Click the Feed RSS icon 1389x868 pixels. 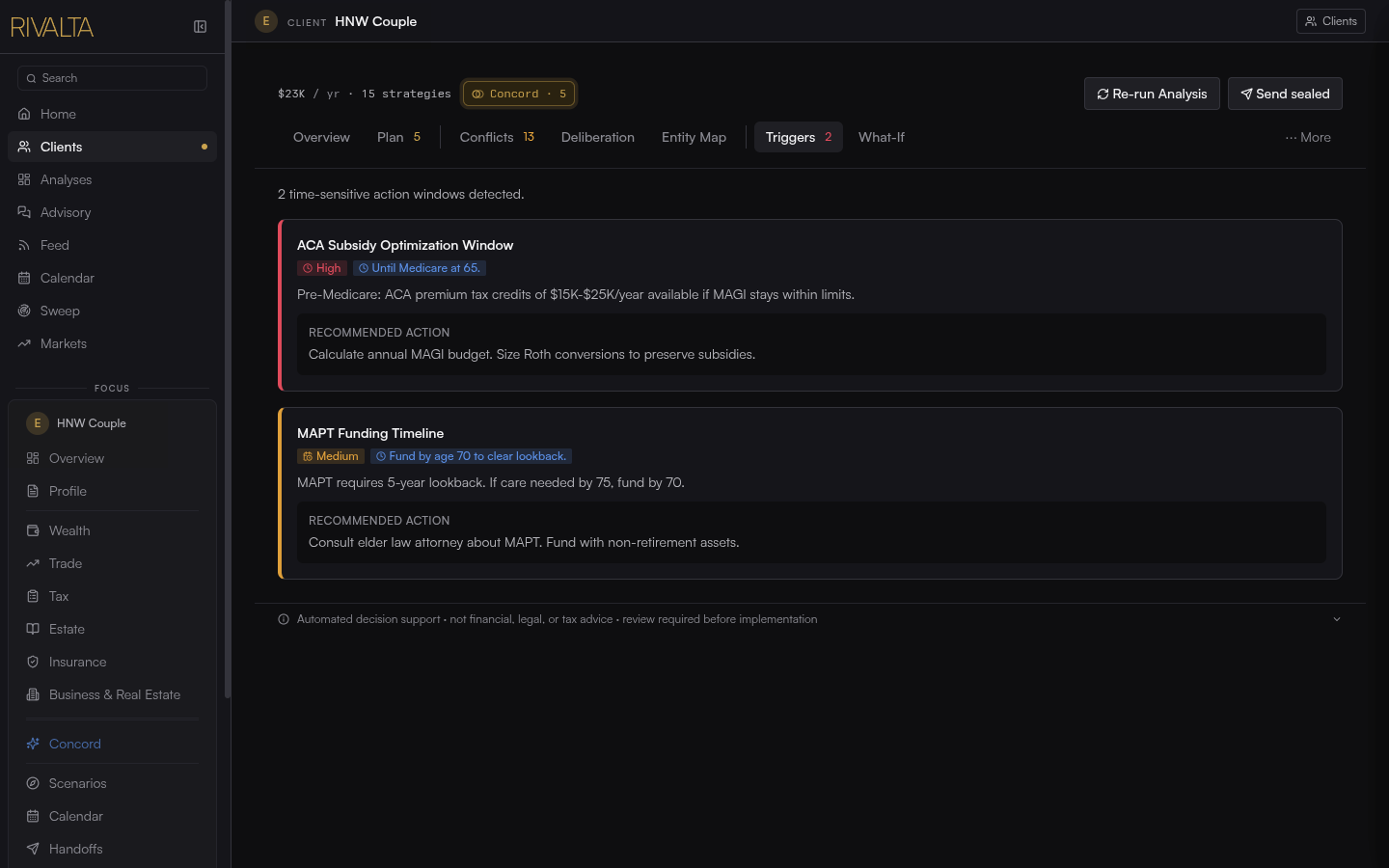click(x=24, y=245)
